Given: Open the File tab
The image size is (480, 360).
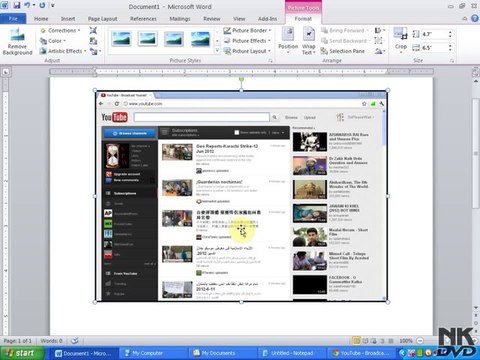Looking at the screenshot, I should [13, 19].
